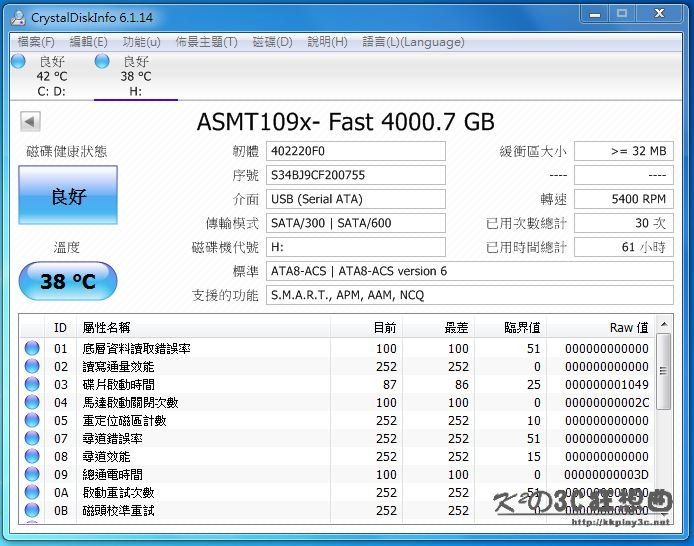Image resolution: width=694 pixels, height=546 pixels.
Task: Click the serial number field S34BJ9CF200755
Action: pos(356,175)
